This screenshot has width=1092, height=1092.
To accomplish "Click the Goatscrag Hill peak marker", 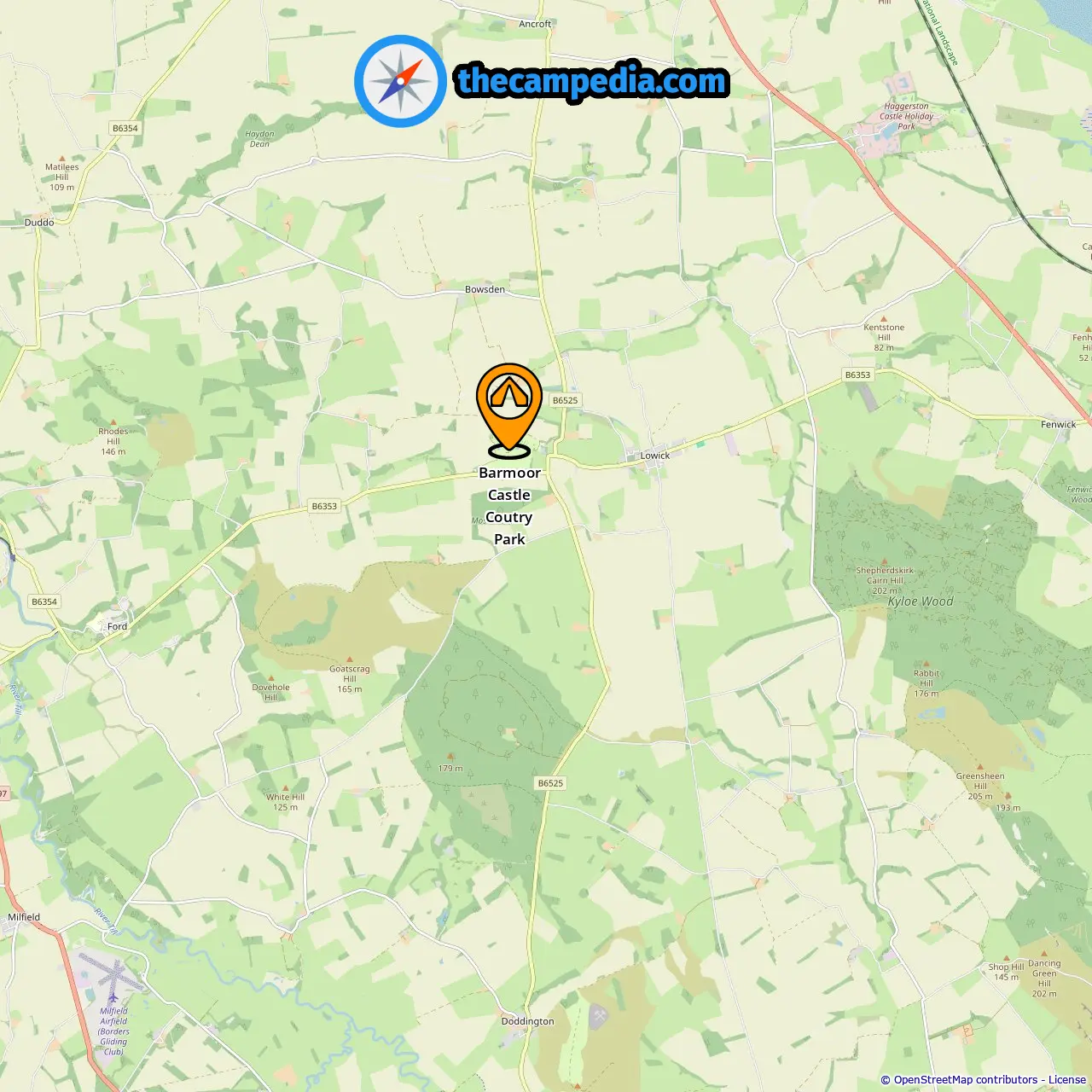I will (350, 659).
